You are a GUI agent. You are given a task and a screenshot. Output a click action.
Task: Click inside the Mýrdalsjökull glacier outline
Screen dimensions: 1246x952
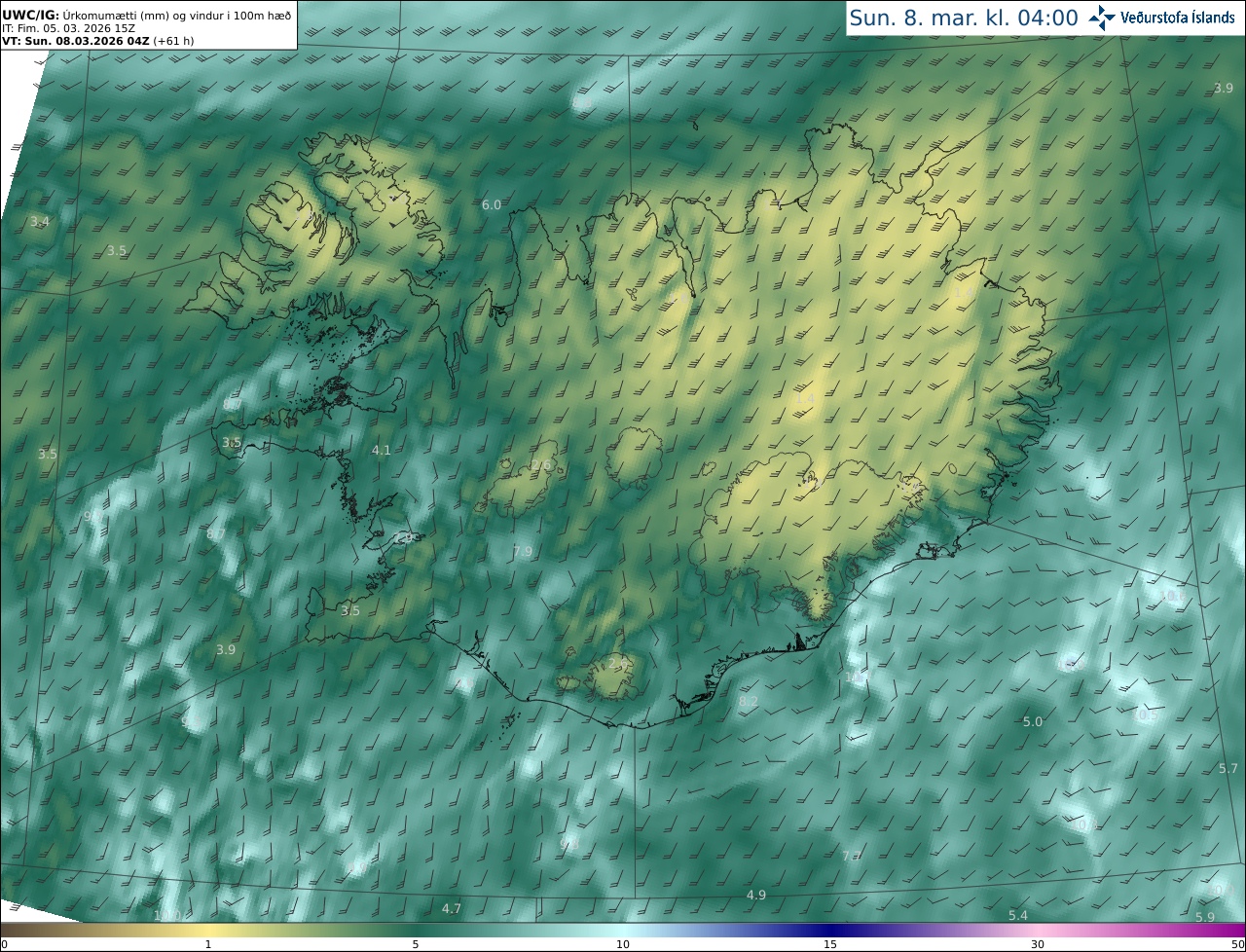[x=615, y=677]
